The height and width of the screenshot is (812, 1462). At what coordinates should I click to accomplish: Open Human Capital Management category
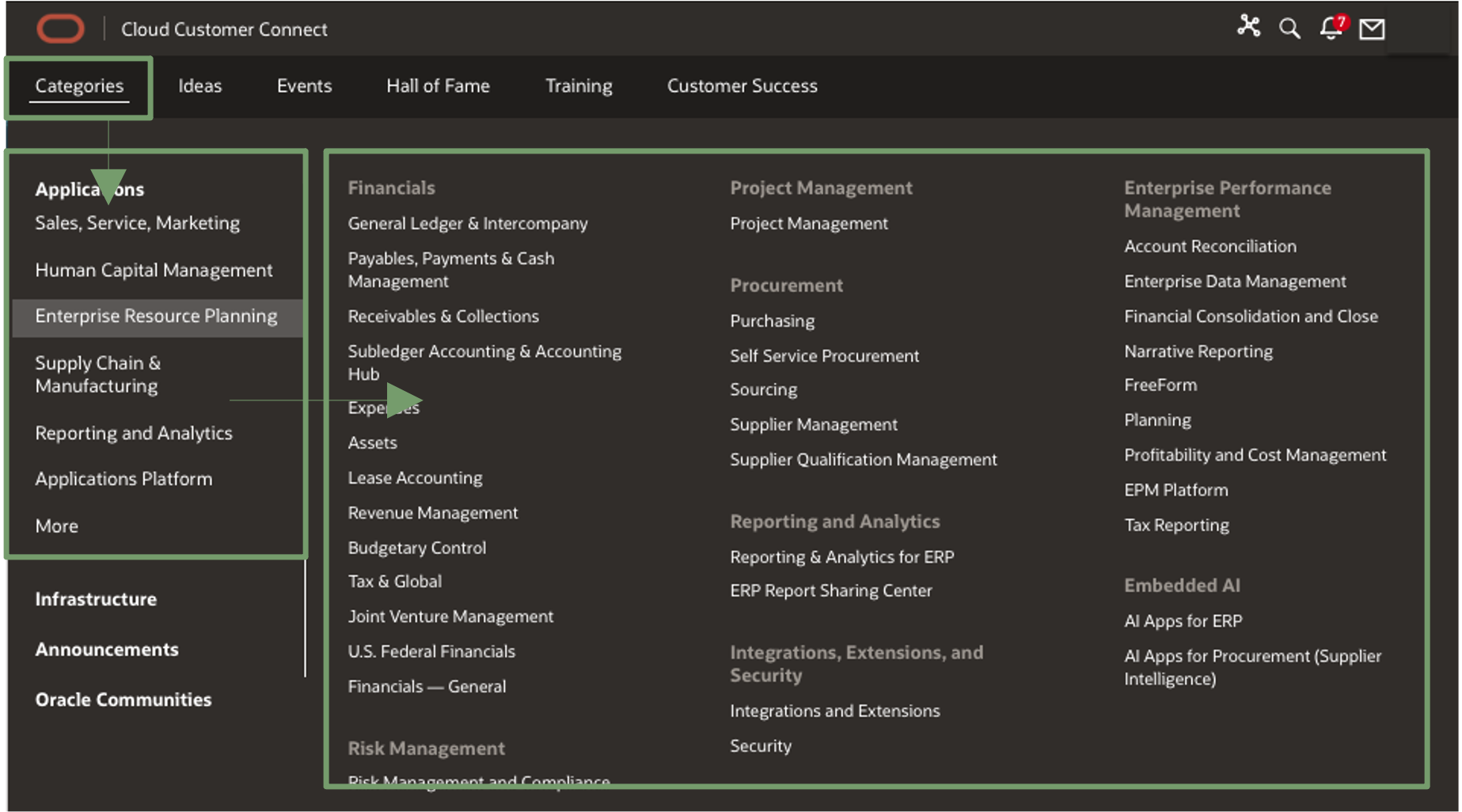tap(154, 269)
